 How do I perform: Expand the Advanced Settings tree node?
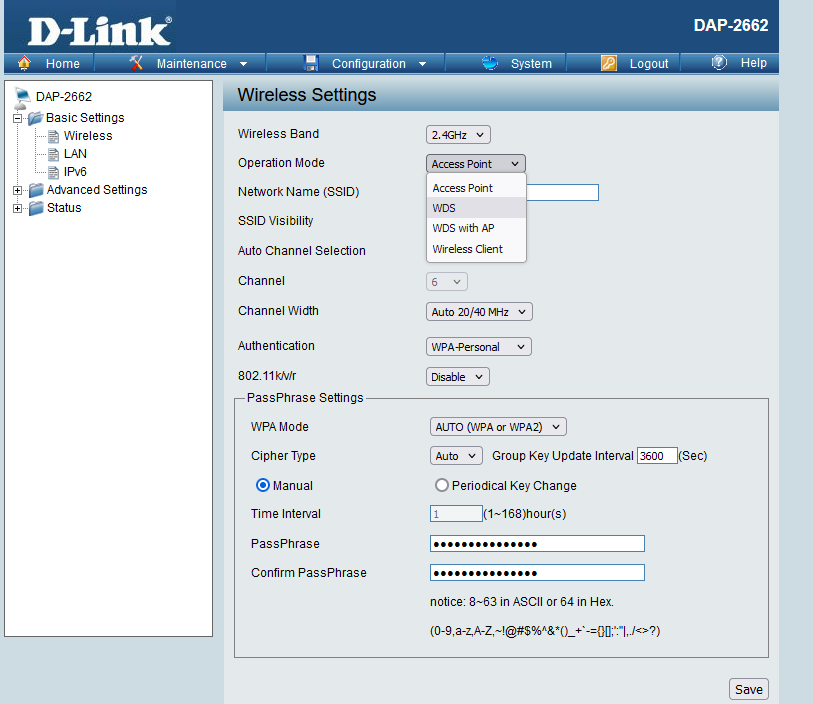pyautogui.click(x=17, y=190)
